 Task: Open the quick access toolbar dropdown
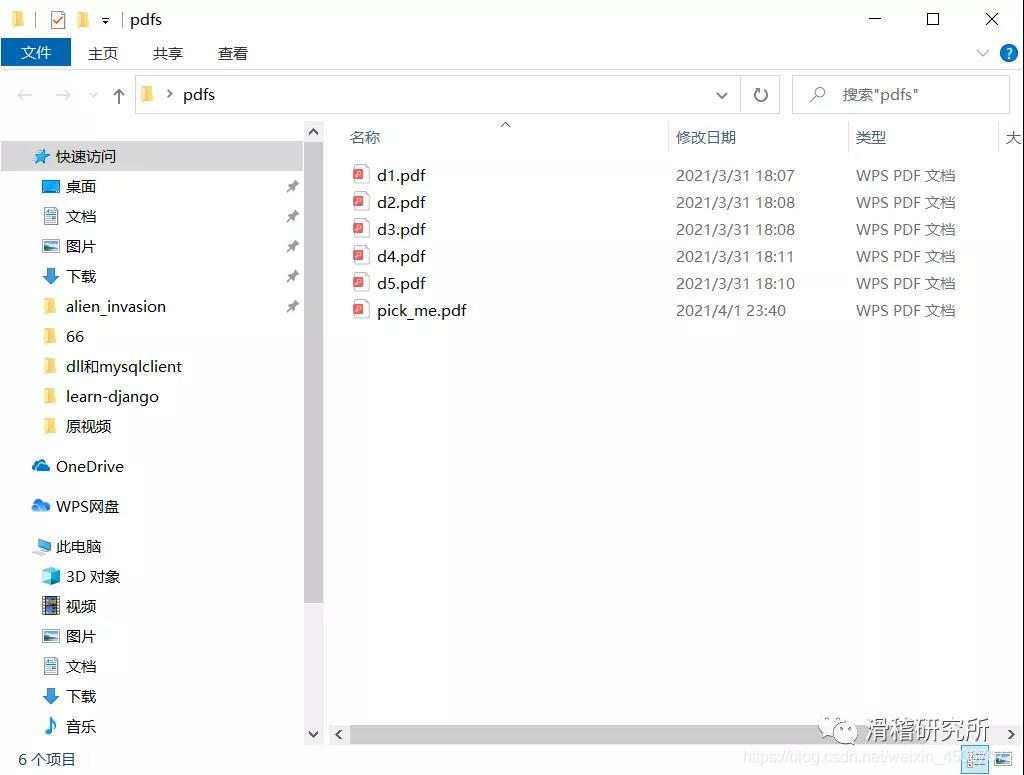(105, 21)
